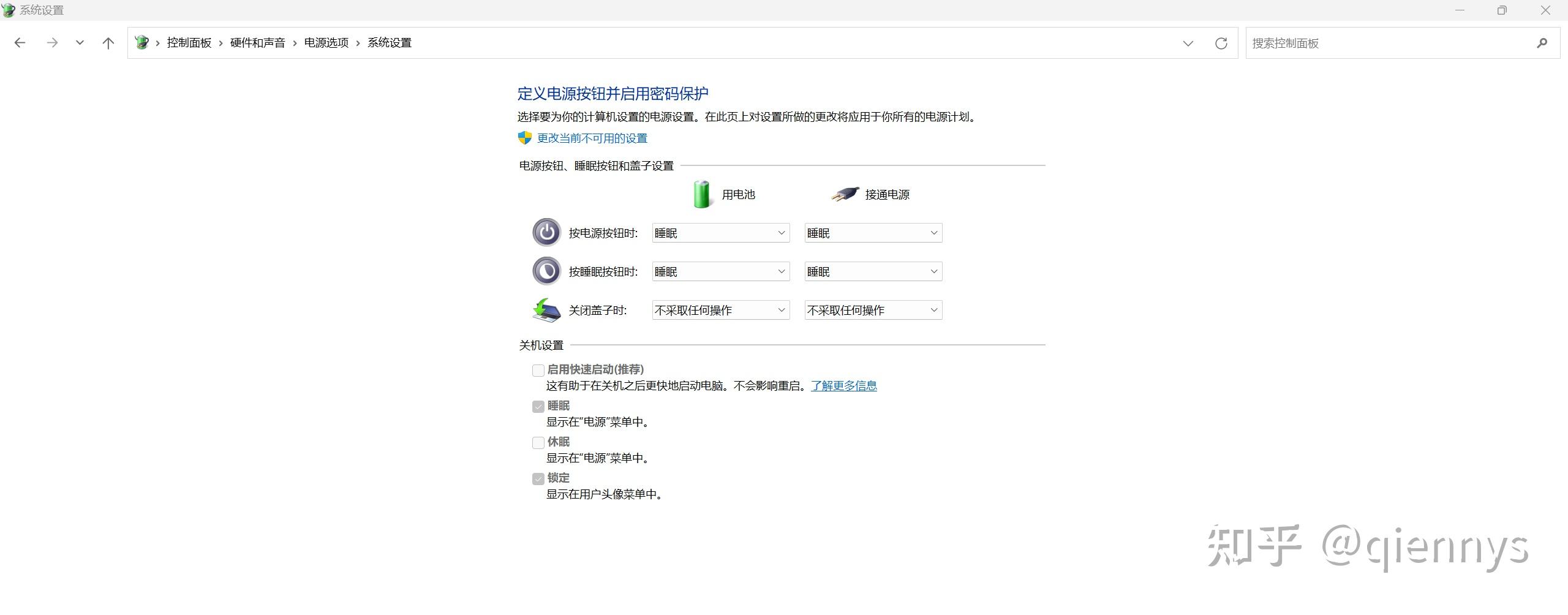Image resolution: width=1568 pixels, height=615 pixels.
Task: Click heading 定义电源按钮并启用密码保护
Action: coord(613,94)
